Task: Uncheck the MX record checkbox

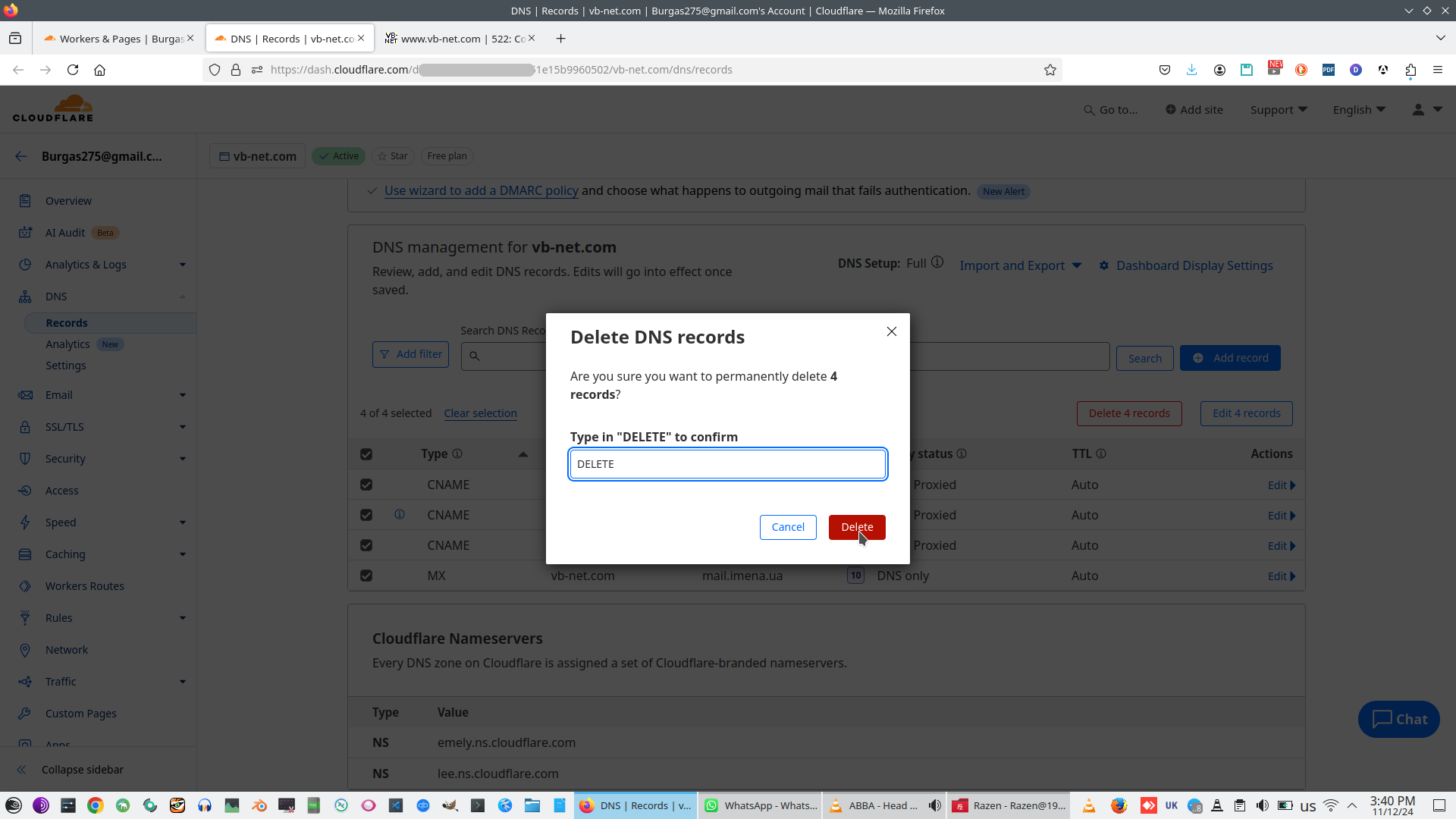Action: pos(366,576)
